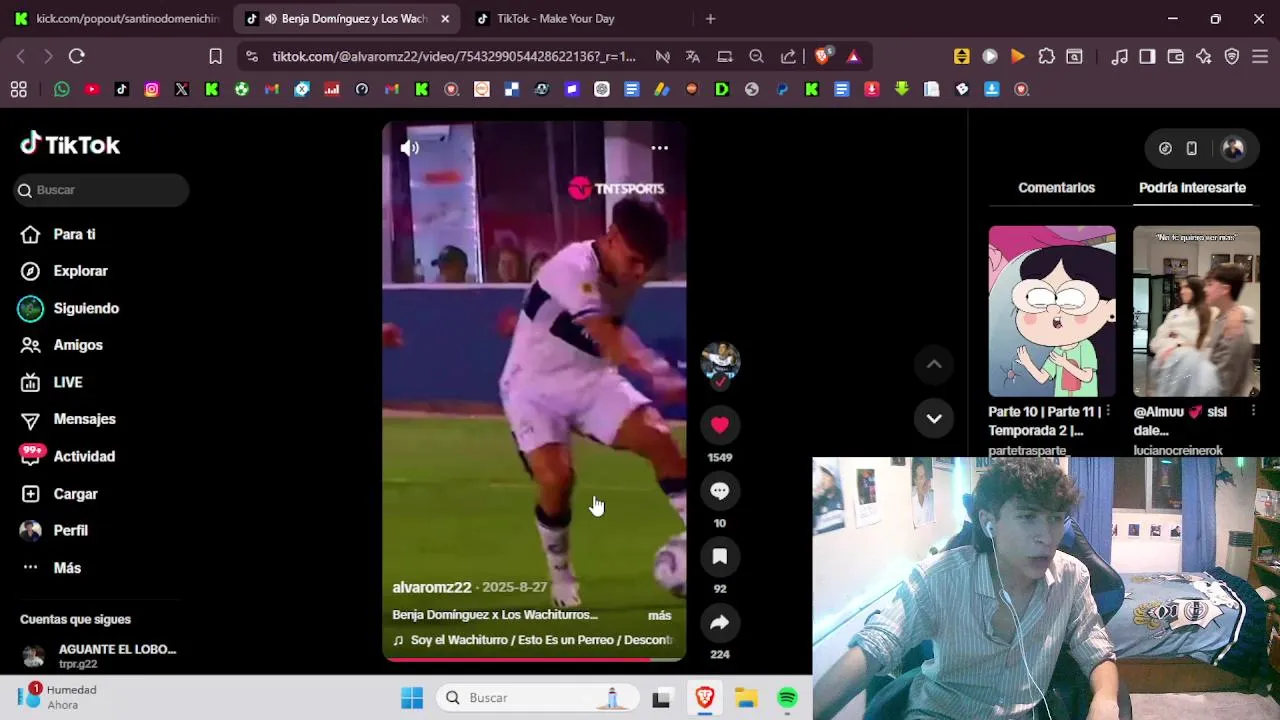Switch to the kick.com popout tab
The width and height of the screenshot is (1280, 720).
tap(117, 18)
